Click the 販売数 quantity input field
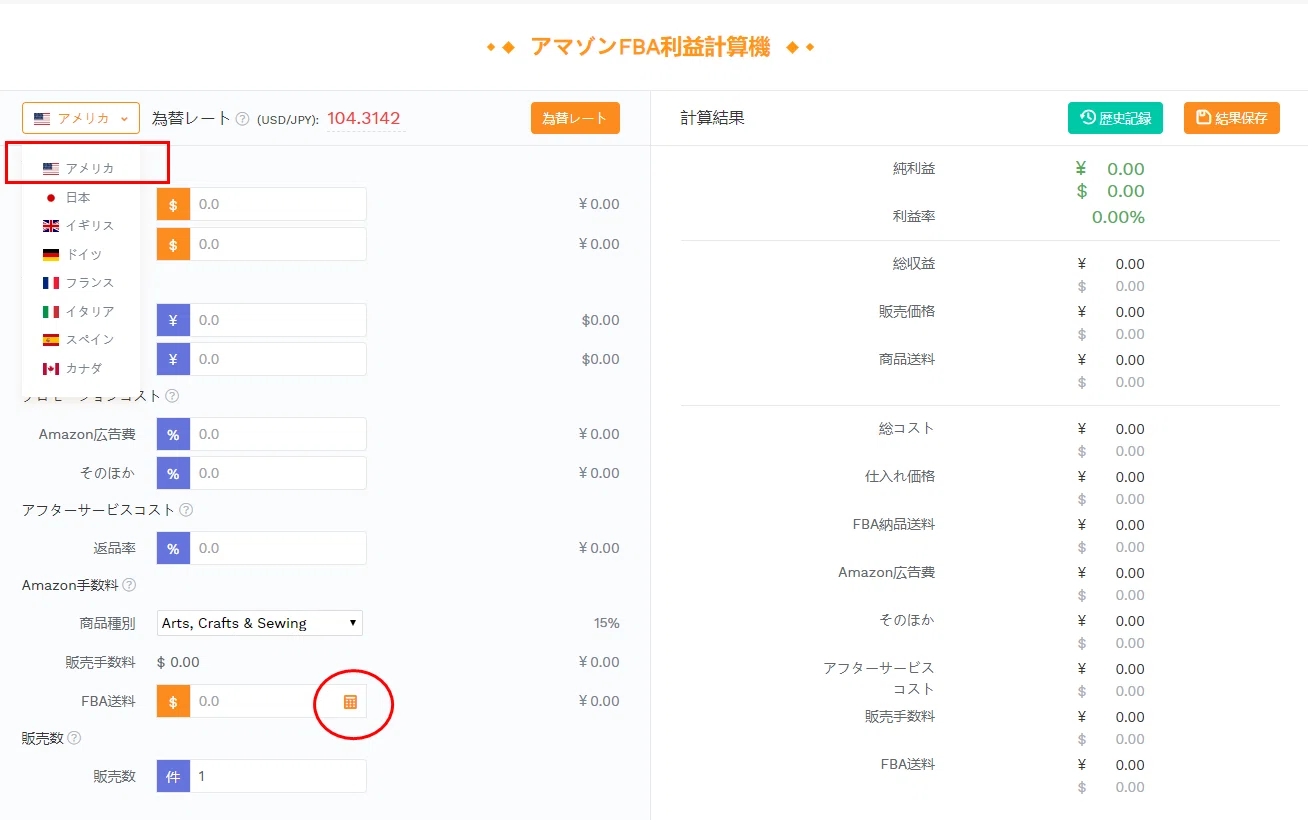1308x820 pixels. [x=278, y=776]
